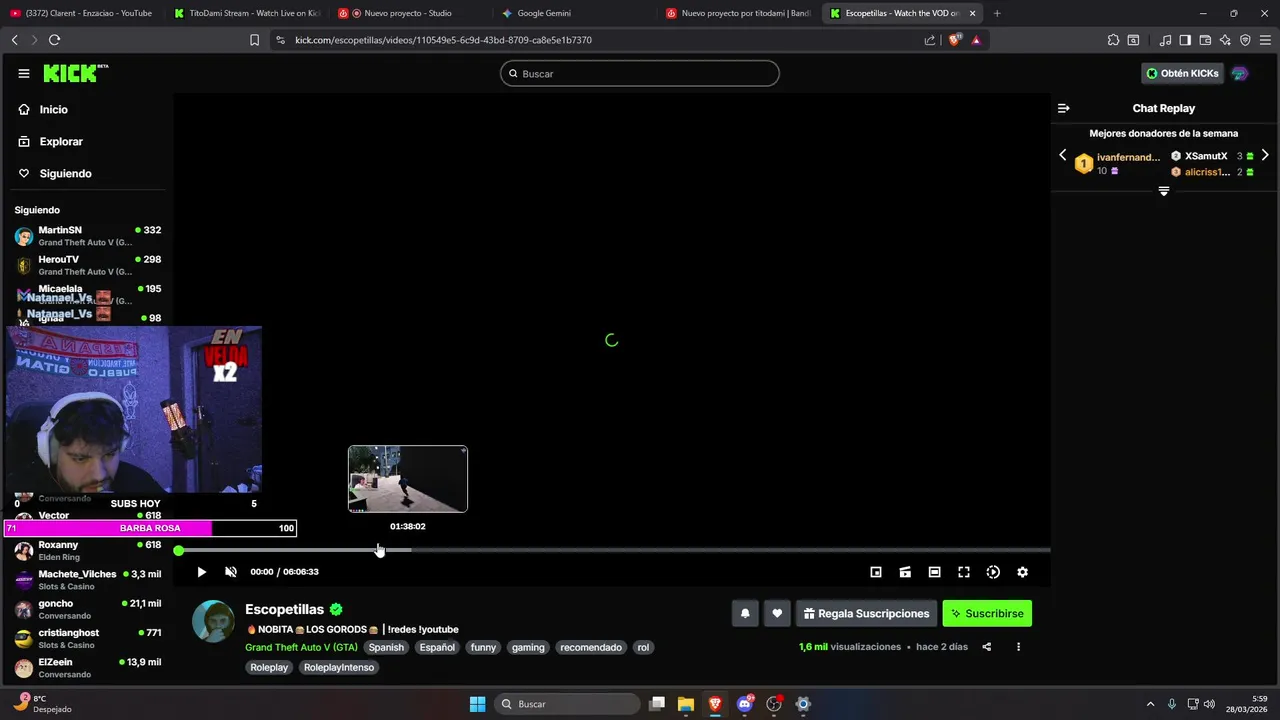1280x720 pixels.
Task: Open a new browser tab
Action: 997,13
